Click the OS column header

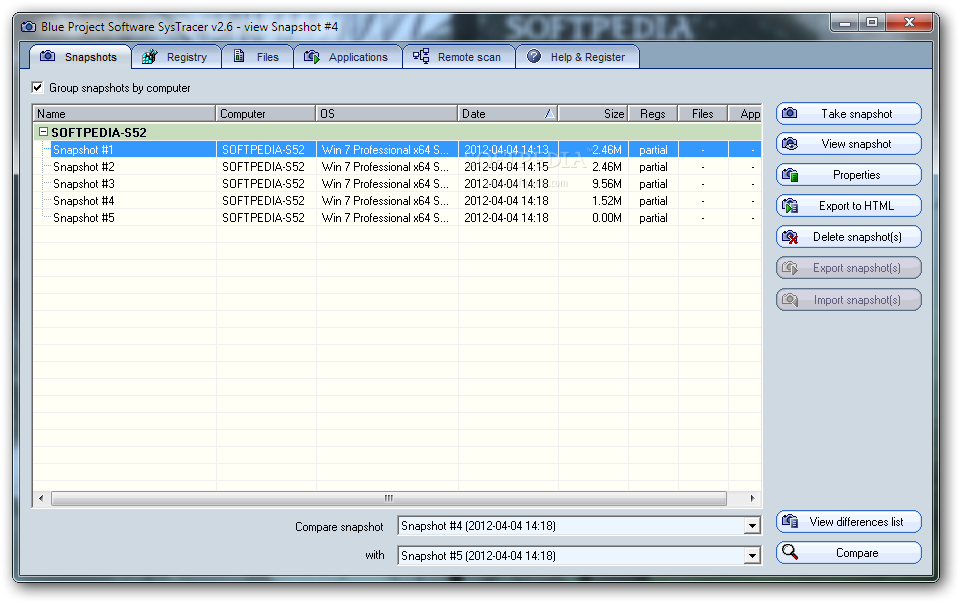[x=387, y=114]
